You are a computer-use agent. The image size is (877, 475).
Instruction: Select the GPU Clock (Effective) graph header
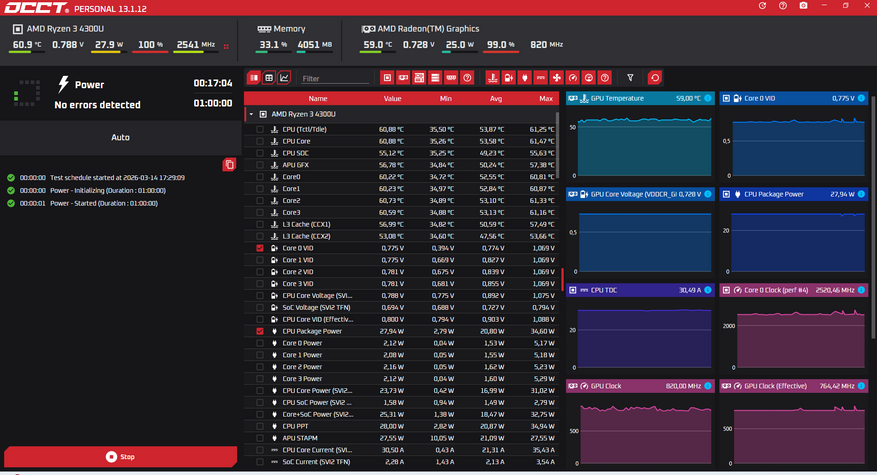tap(794, 386)
